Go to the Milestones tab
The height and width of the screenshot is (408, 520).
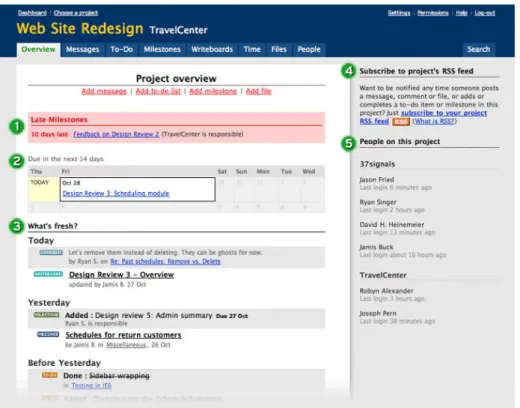click(162, 50)
